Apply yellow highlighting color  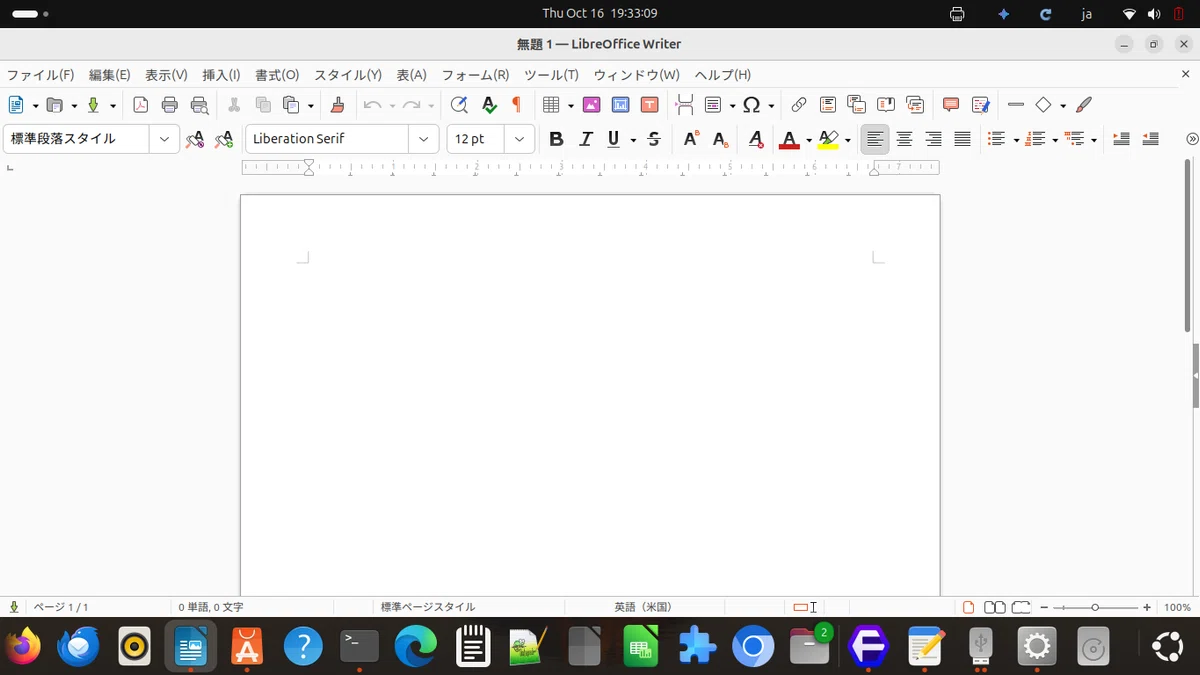[828, 139]
